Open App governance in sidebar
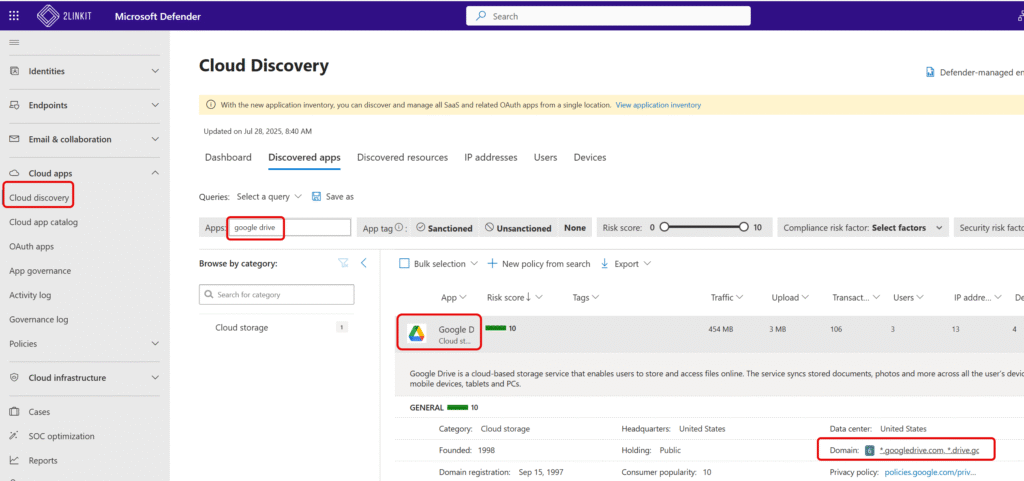Image resolution: width=1024 pixels, height=481 pixels. [x=40, y=271]
